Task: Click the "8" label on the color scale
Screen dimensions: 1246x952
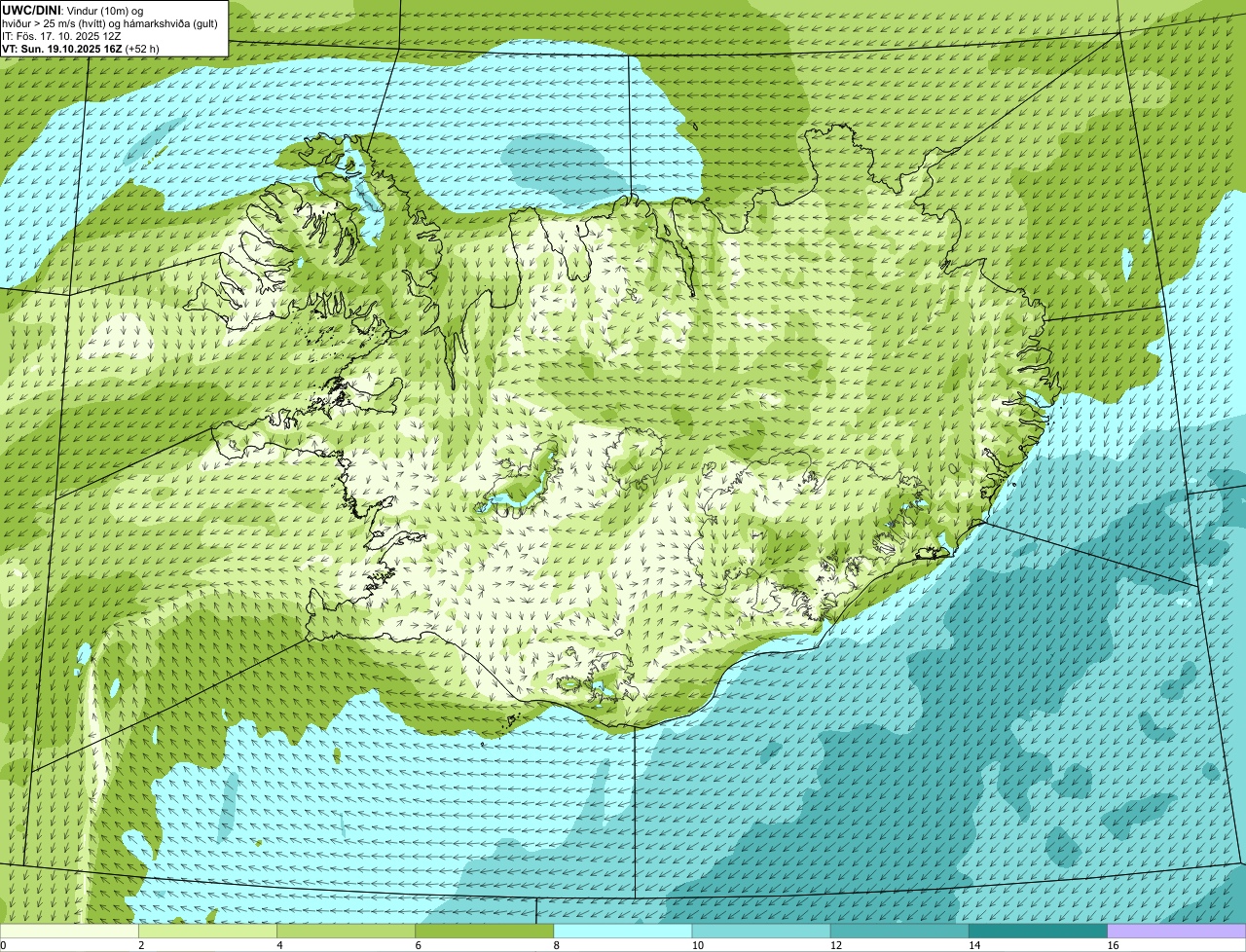Action: point(557,945)
